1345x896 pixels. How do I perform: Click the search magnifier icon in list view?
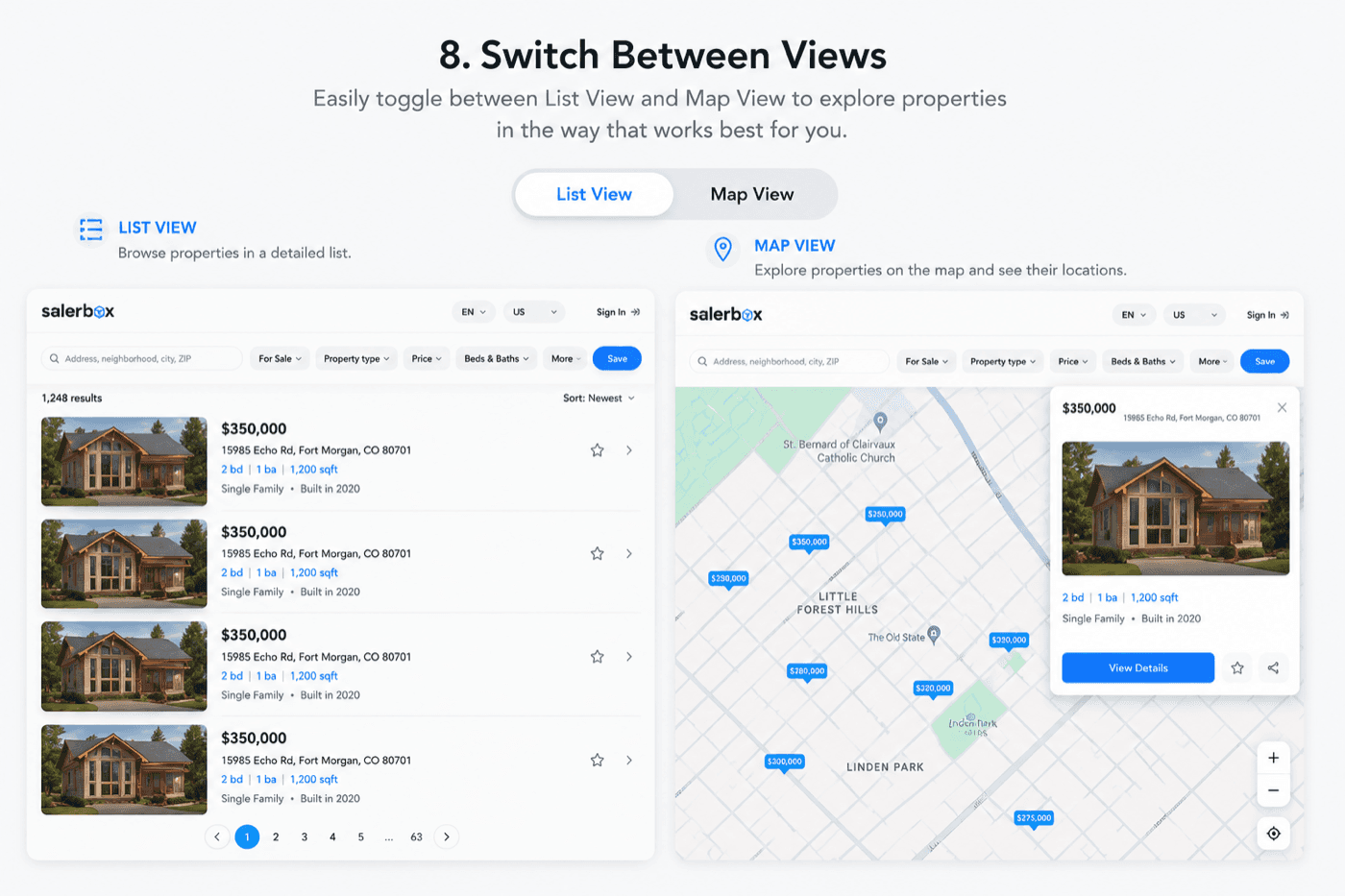[55, 358]
